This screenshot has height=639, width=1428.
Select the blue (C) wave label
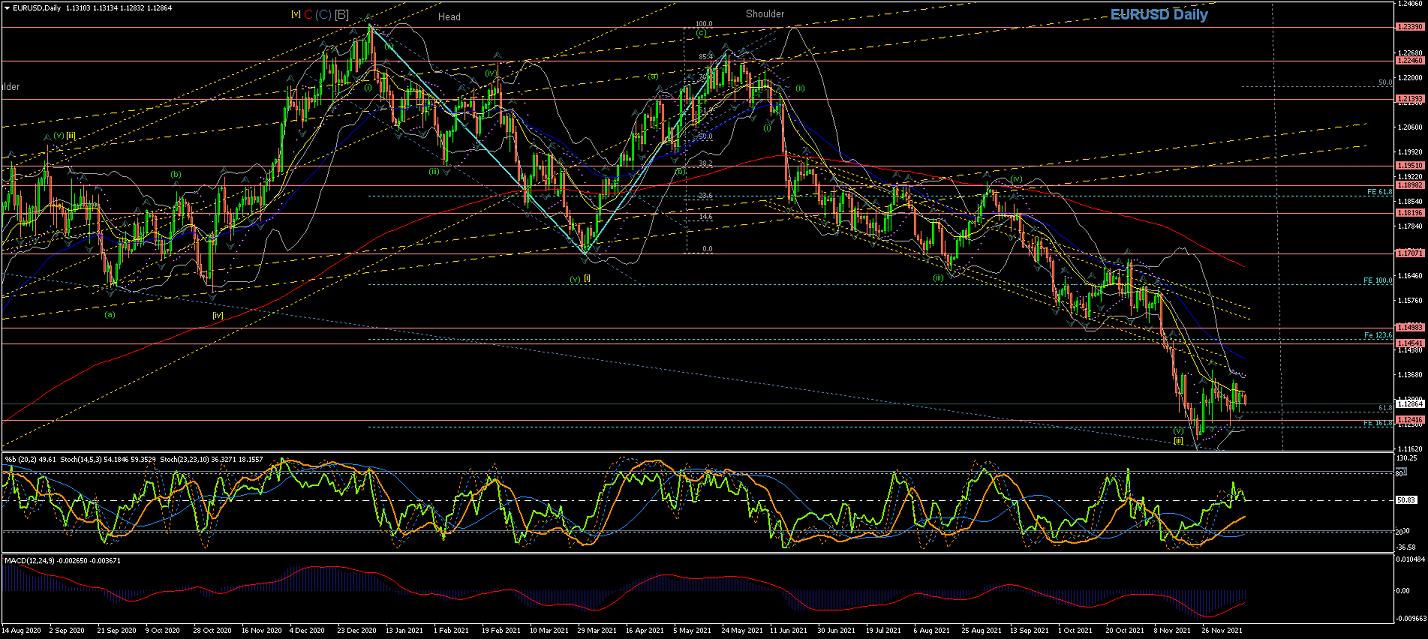[323, 15]
